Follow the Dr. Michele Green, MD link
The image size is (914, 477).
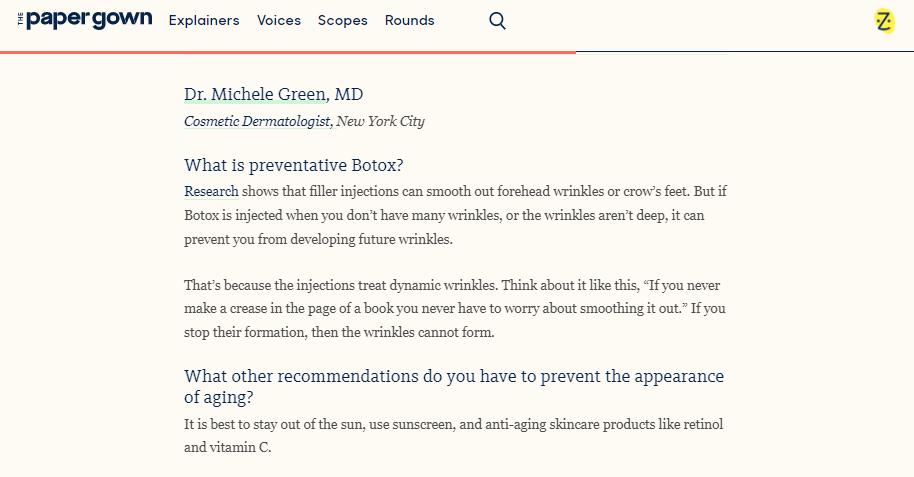[x=273, y=94]
